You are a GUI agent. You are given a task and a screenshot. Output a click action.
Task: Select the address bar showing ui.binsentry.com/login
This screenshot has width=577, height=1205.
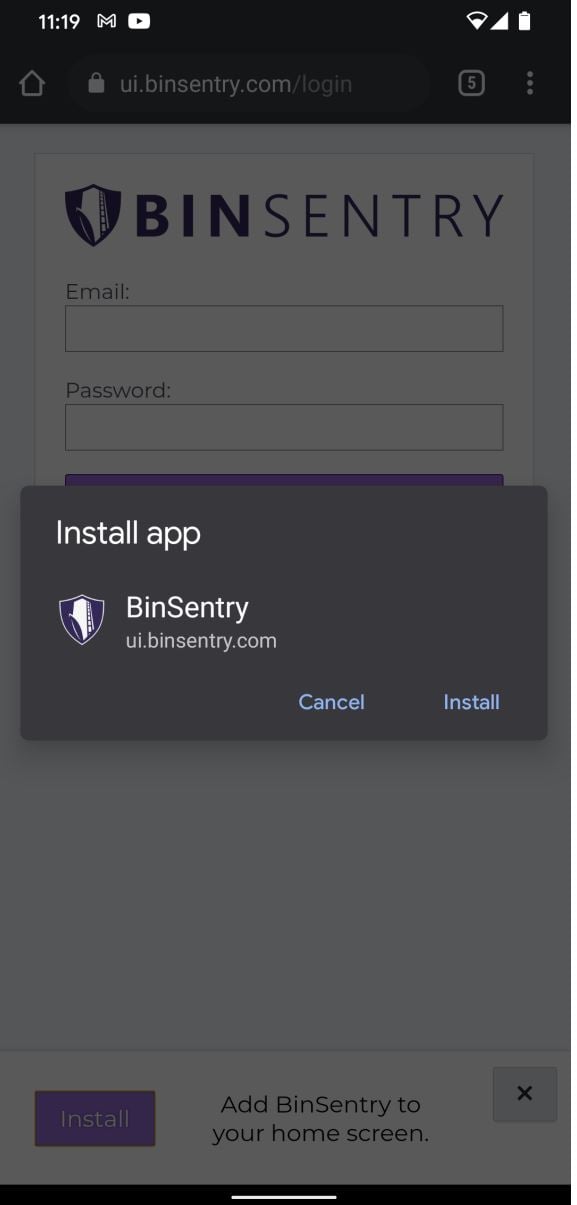click(248, 83)
